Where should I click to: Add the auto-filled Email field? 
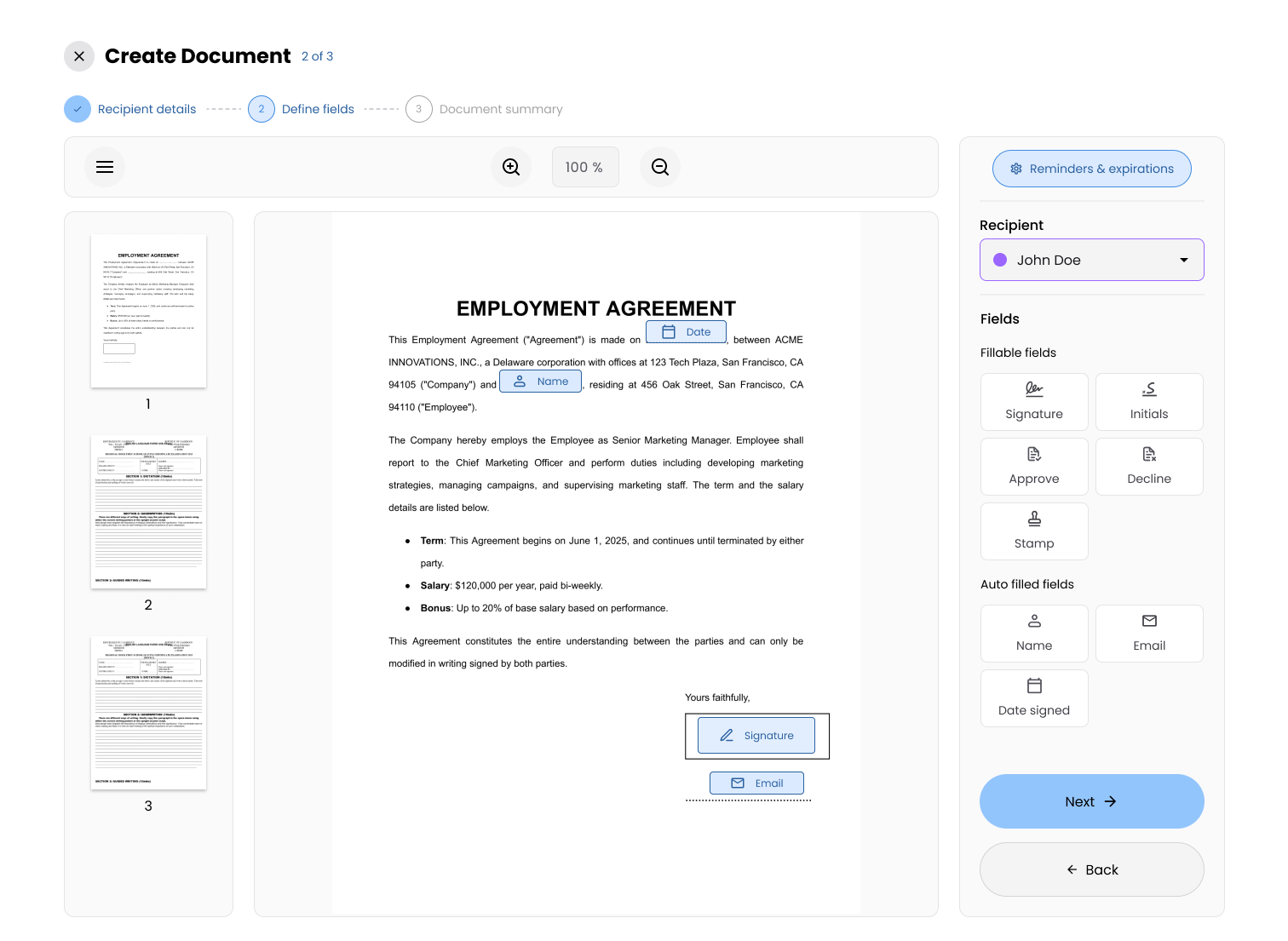point(1149,633)
